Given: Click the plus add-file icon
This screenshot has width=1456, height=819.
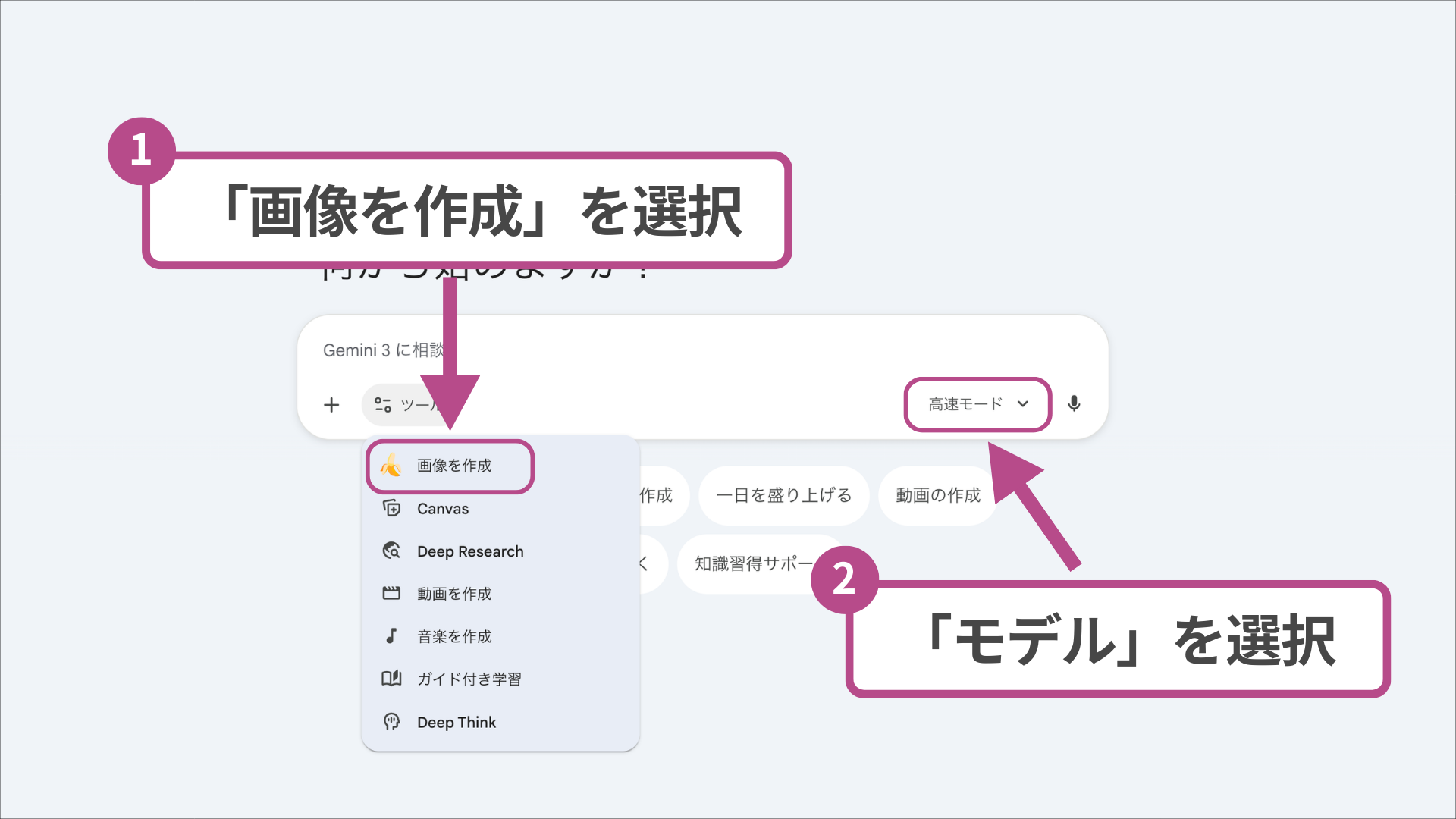Looking at the screenshot, I should pyautogui.click(x=331, y=405).
